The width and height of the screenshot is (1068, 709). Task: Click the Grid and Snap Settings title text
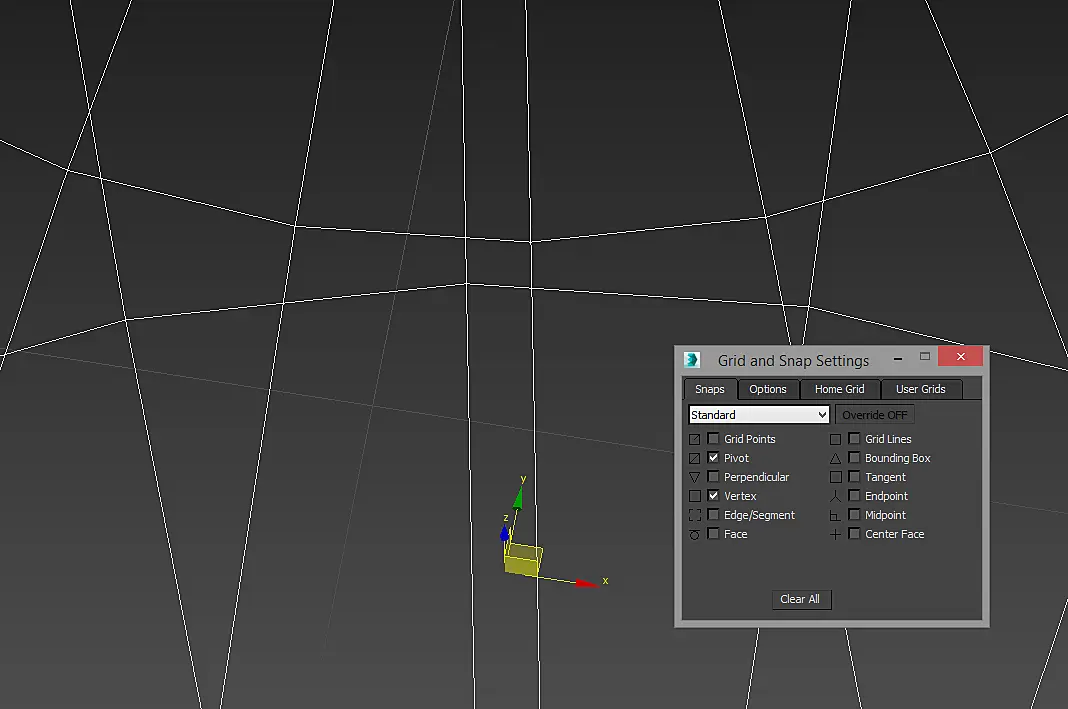point(793,360)
